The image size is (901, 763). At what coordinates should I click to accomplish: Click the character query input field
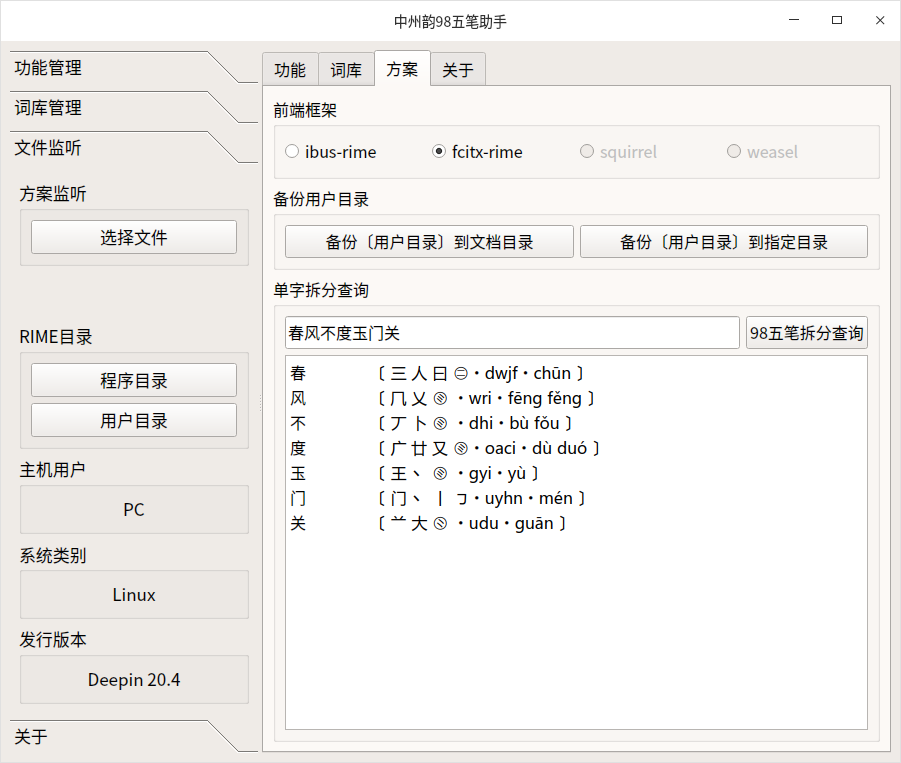point(510,332)
